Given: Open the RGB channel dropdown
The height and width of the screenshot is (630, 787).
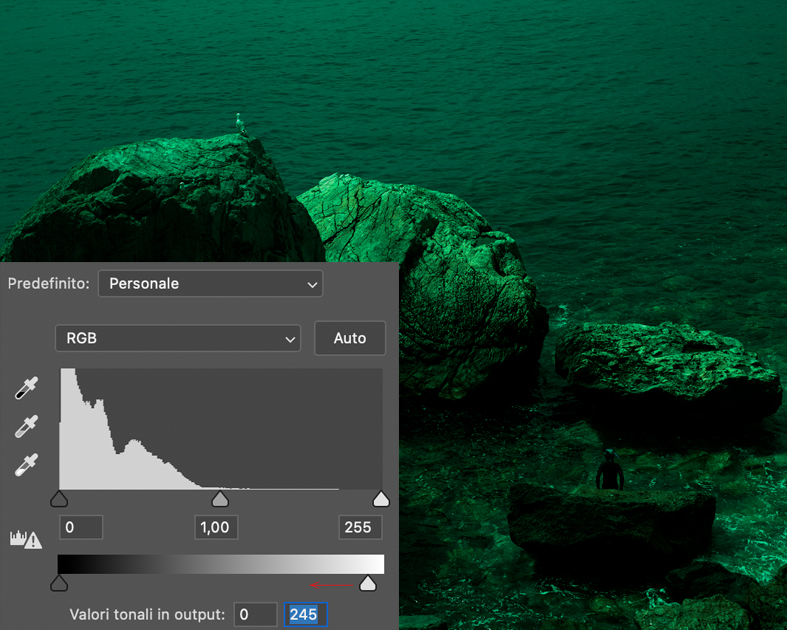Looking at the screenshot, I should point(178,338).
